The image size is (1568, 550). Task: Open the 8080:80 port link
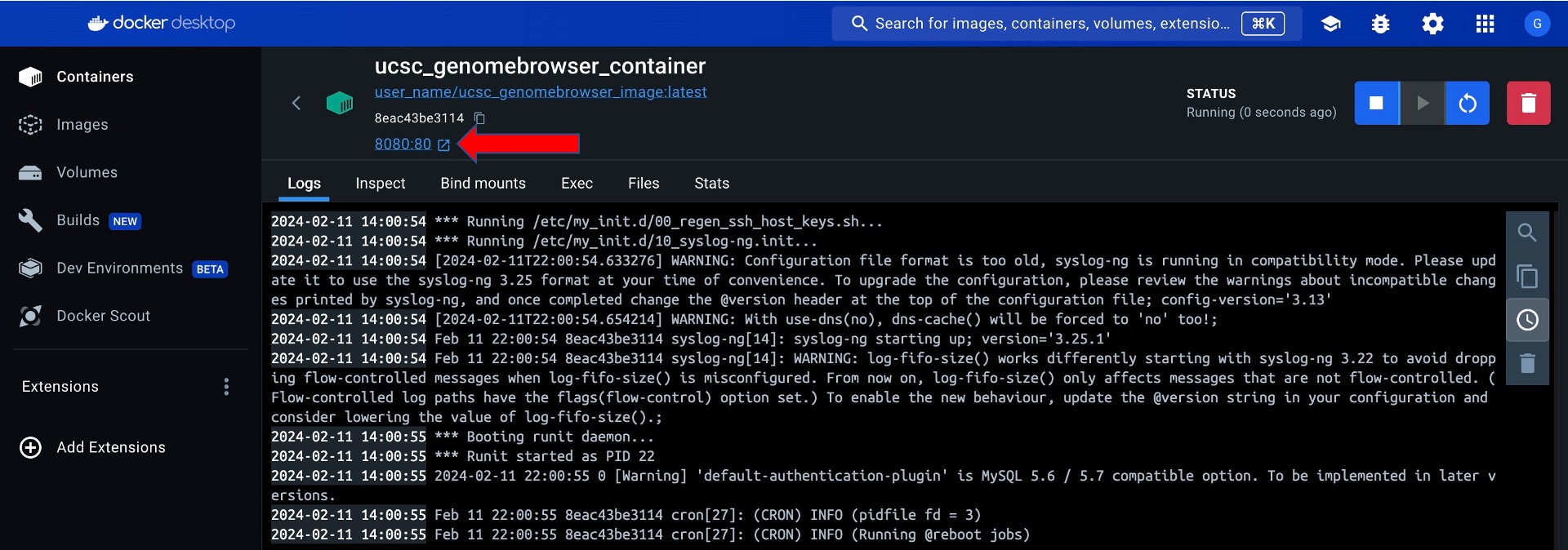(x=403, y=144)
